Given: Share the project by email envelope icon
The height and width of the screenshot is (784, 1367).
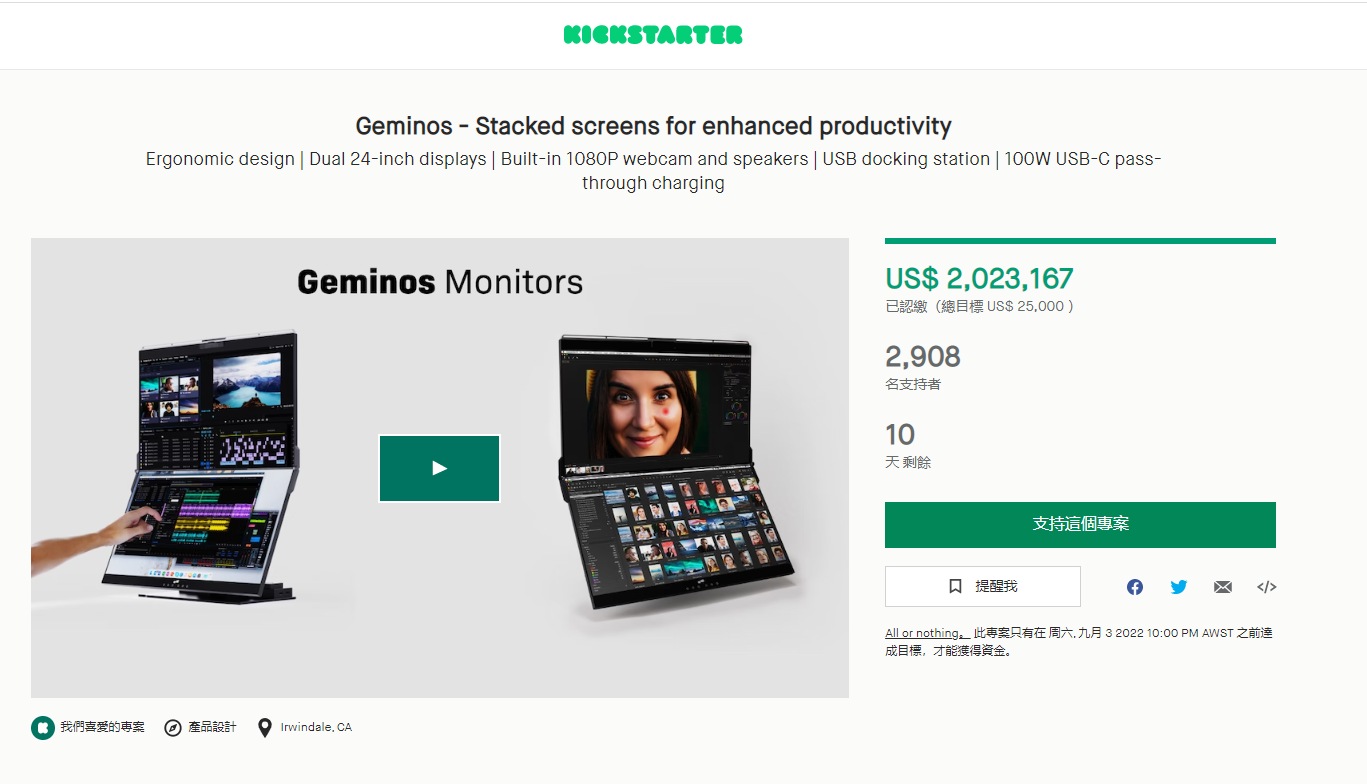Looking at the screenshot, I should [x=1223, y=587].
